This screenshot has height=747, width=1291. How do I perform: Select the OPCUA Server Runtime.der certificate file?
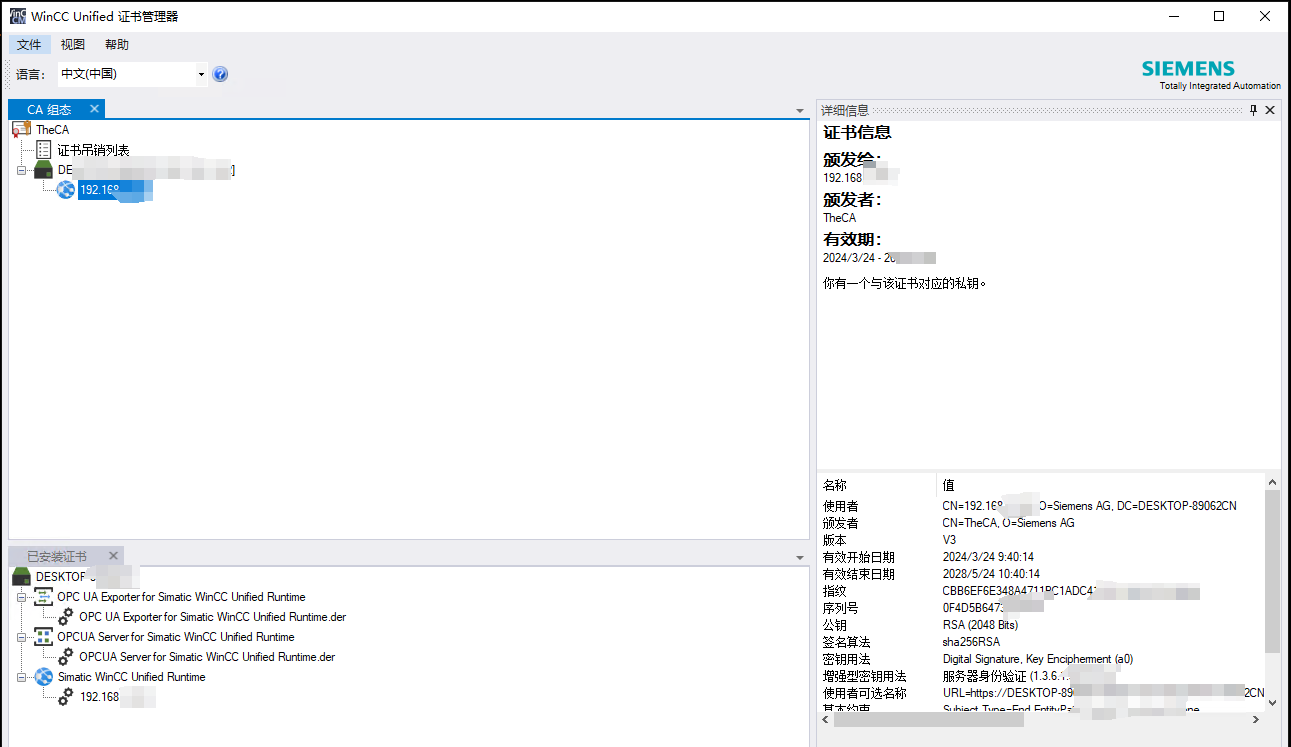207,657
